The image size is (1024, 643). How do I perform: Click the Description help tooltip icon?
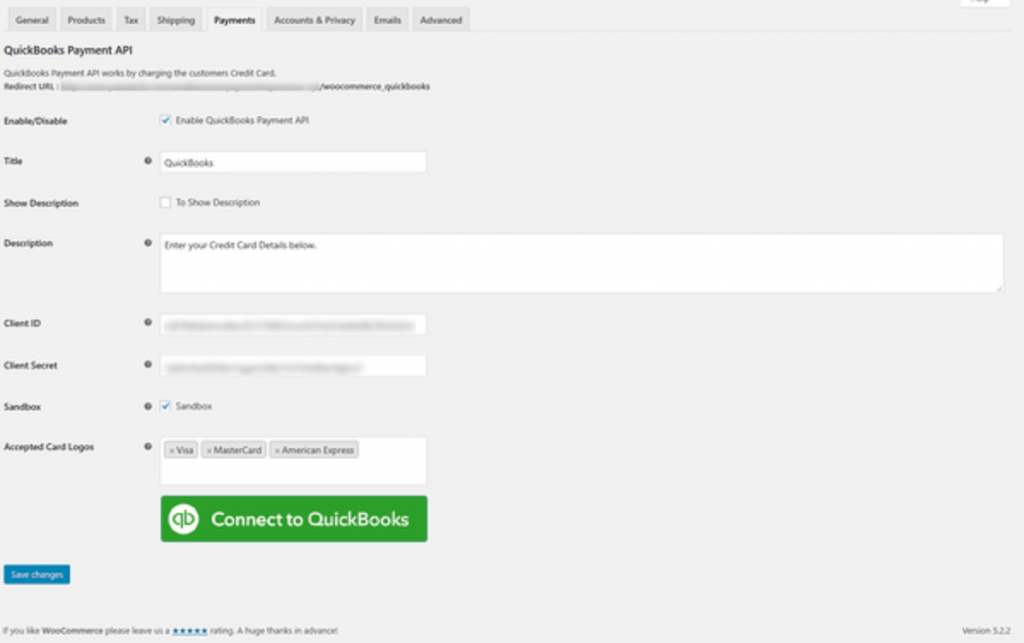(x=148, y=243)
